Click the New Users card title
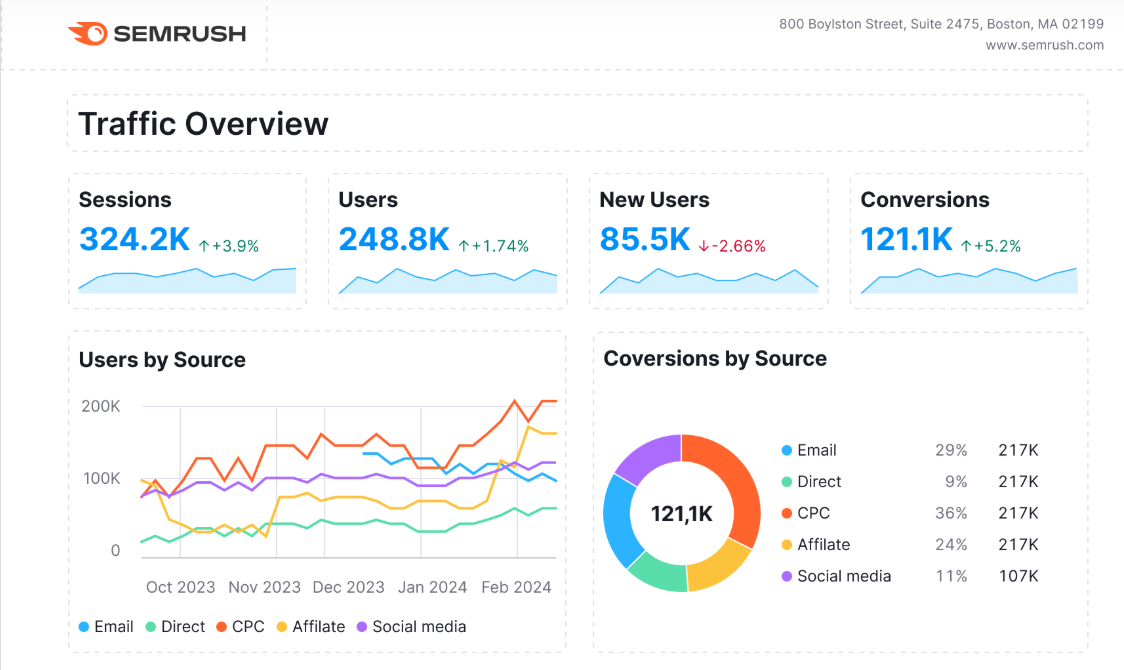1124x670 pixels. [x=654, y=200]
